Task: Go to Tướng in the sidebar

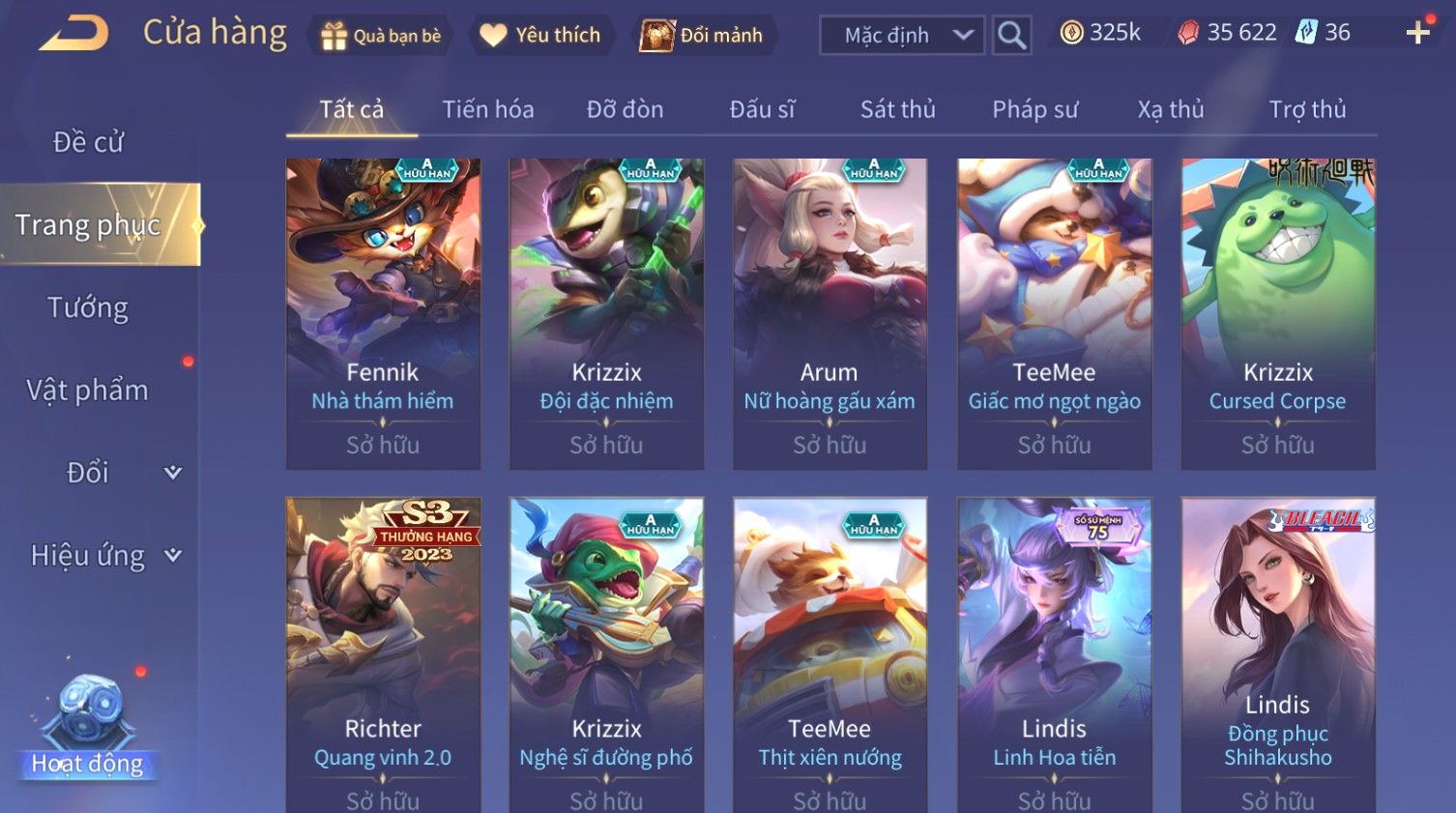Action: 88,307
